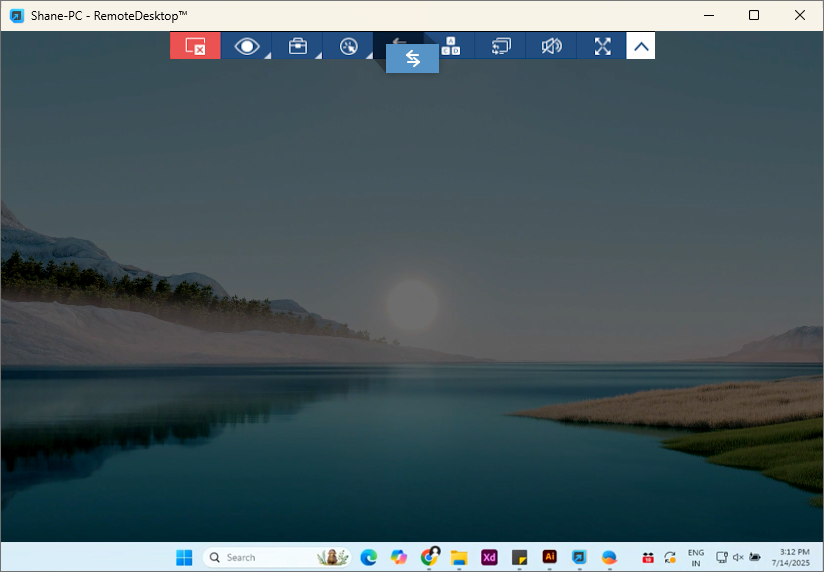The height and width of the screenshot is (572, 824).
Task: Open Adobe XD from the taskbar
Action: 489,557
